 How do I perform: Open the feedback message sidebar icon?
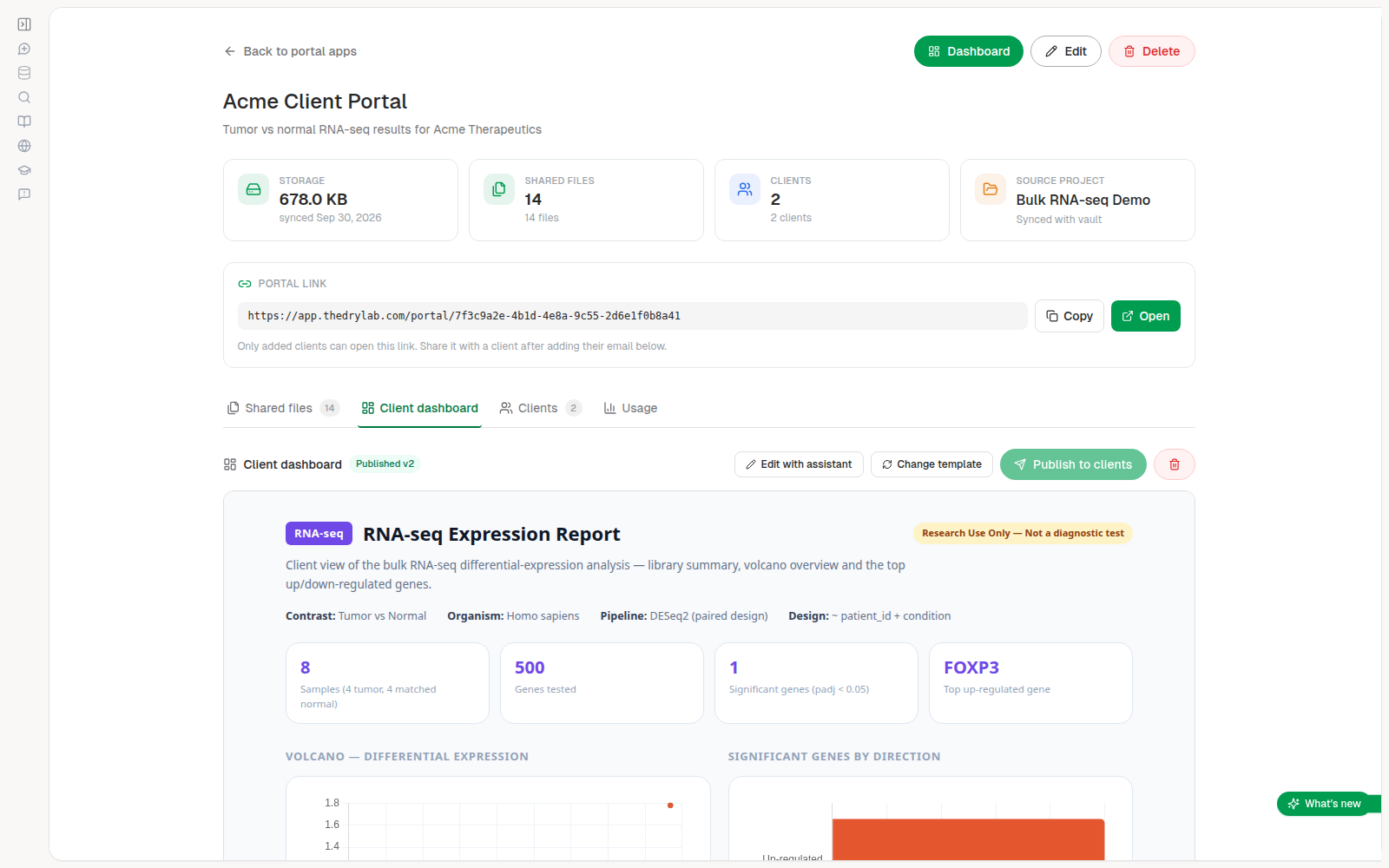[x=24, y=194]
